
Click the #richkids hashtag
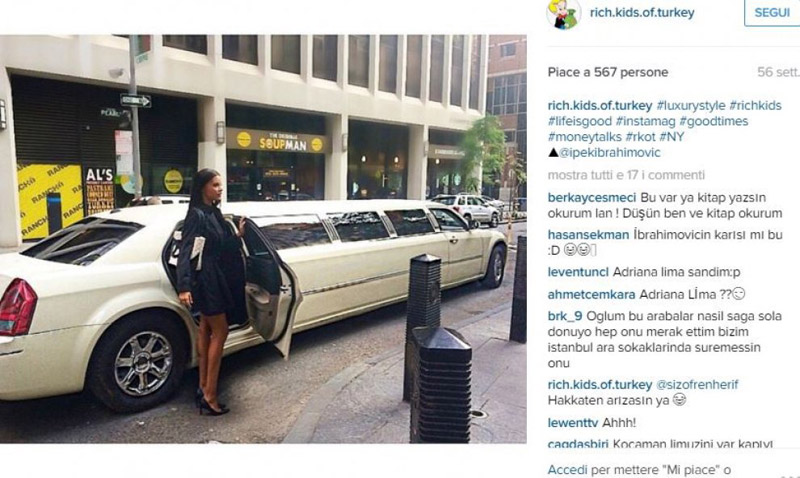point(756,106)
